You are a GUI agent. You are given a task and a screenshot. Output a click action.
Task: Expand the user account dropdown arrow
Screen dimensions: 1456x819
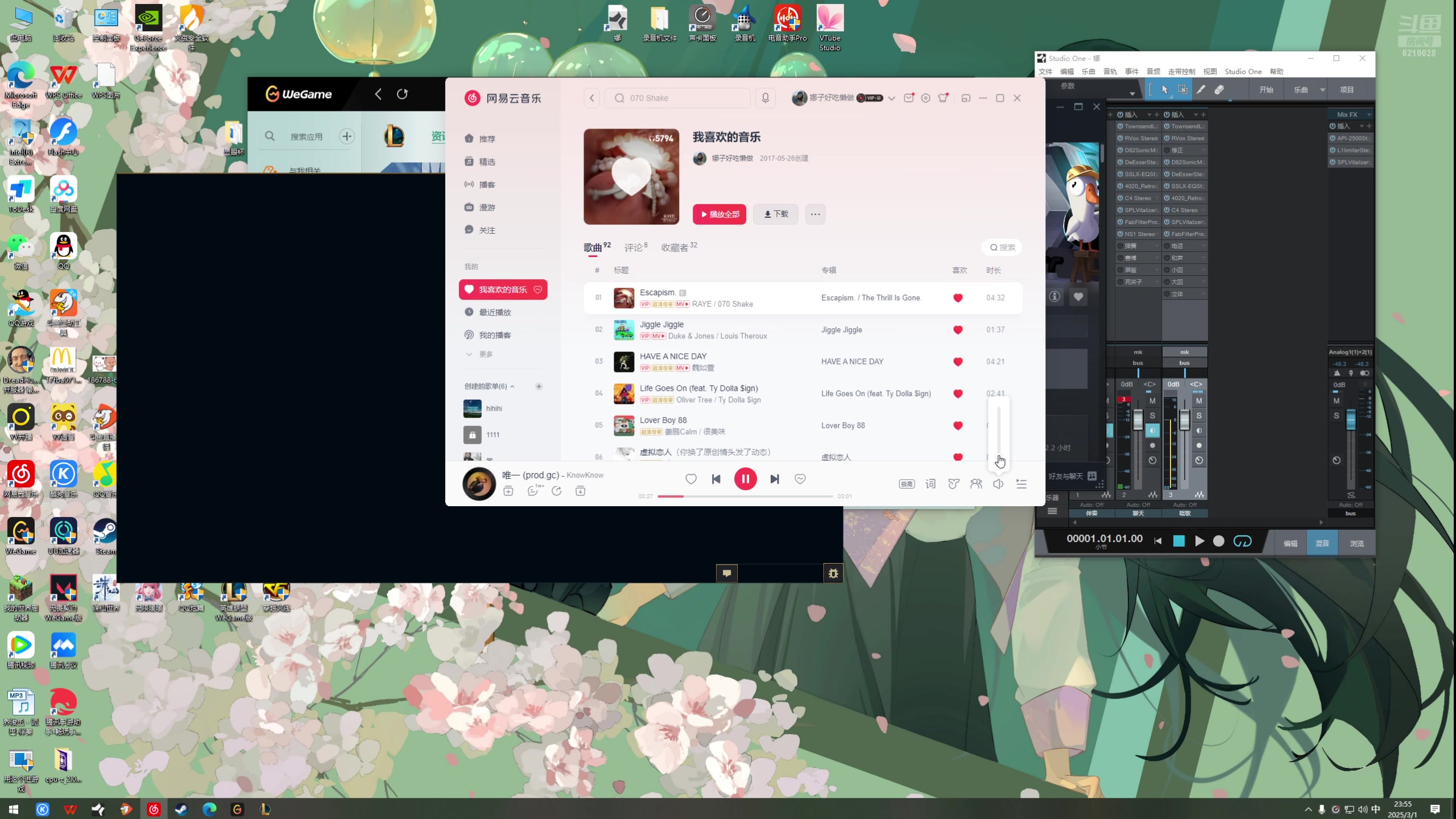891,98
